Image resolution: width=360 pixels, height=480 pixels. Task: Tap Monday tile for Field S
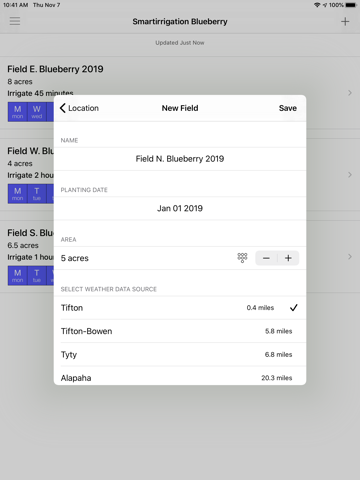coord(17,276)
